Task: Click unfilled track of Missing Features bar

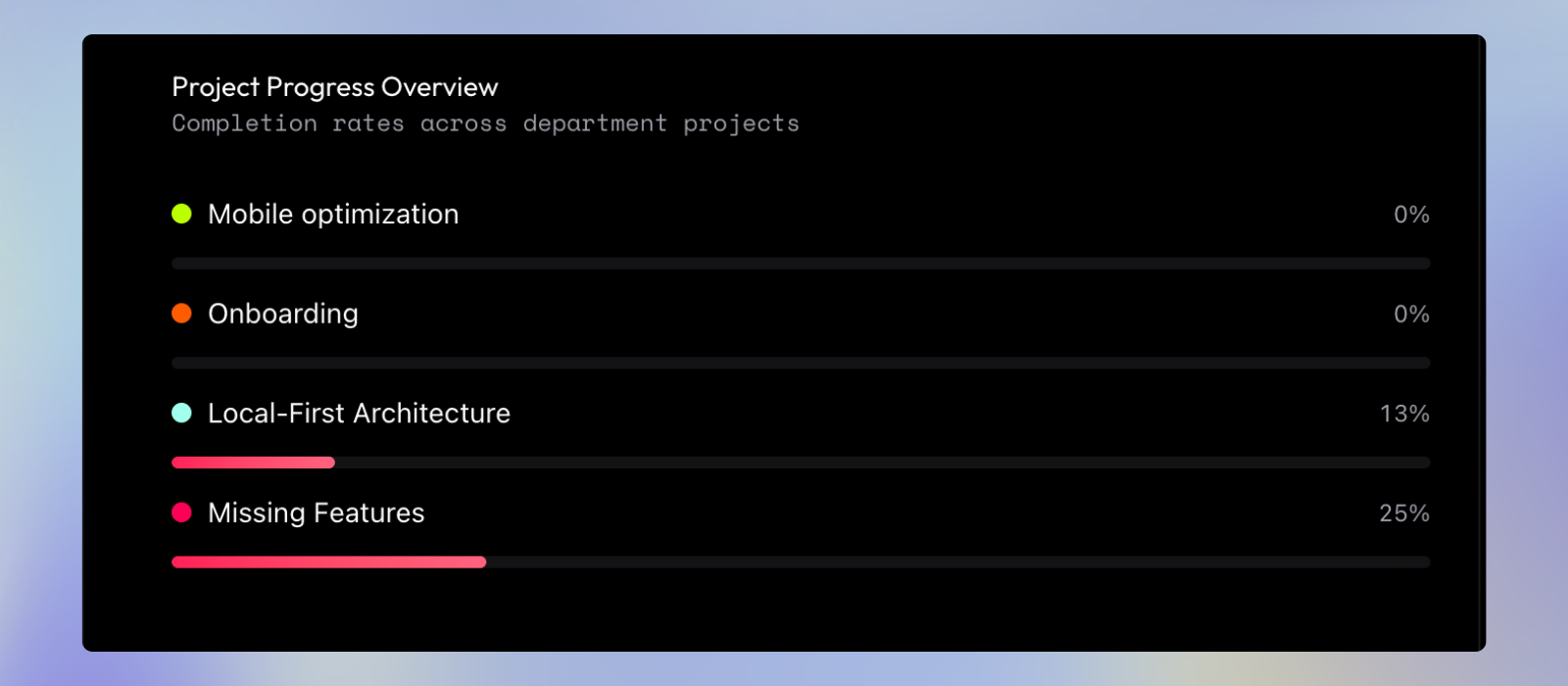Action: (958, 563)
